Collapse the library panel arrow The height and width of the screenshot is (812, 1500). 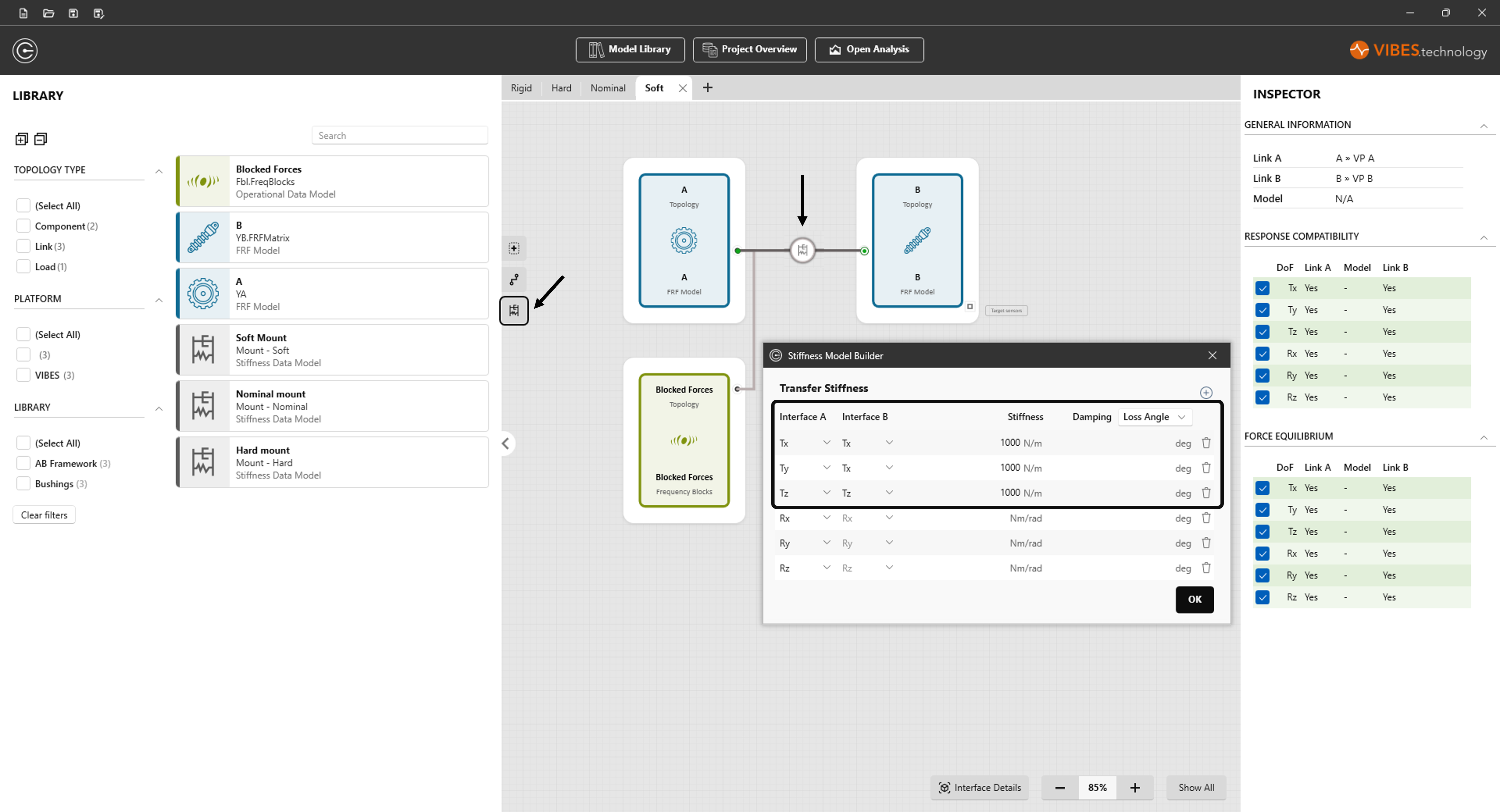[x=506, y=444]
